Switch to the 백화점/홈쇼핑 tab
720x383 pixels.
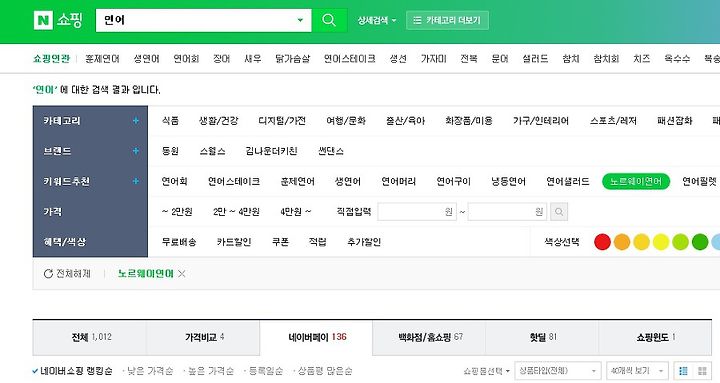(429, 337)
